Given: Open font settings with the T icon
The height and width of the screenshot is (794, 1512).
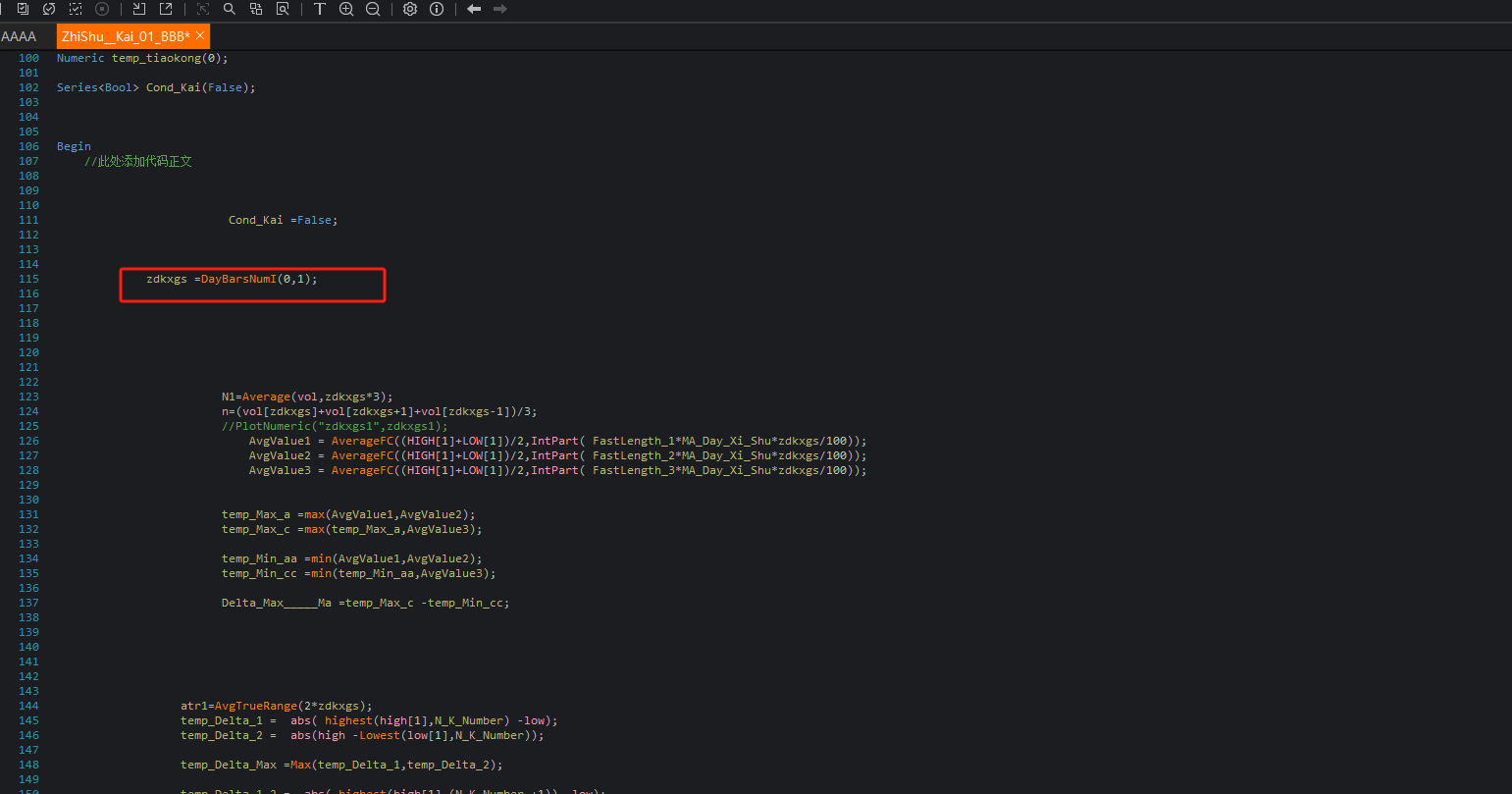Looking at the screenshot, I should click(x=320, y=9).
